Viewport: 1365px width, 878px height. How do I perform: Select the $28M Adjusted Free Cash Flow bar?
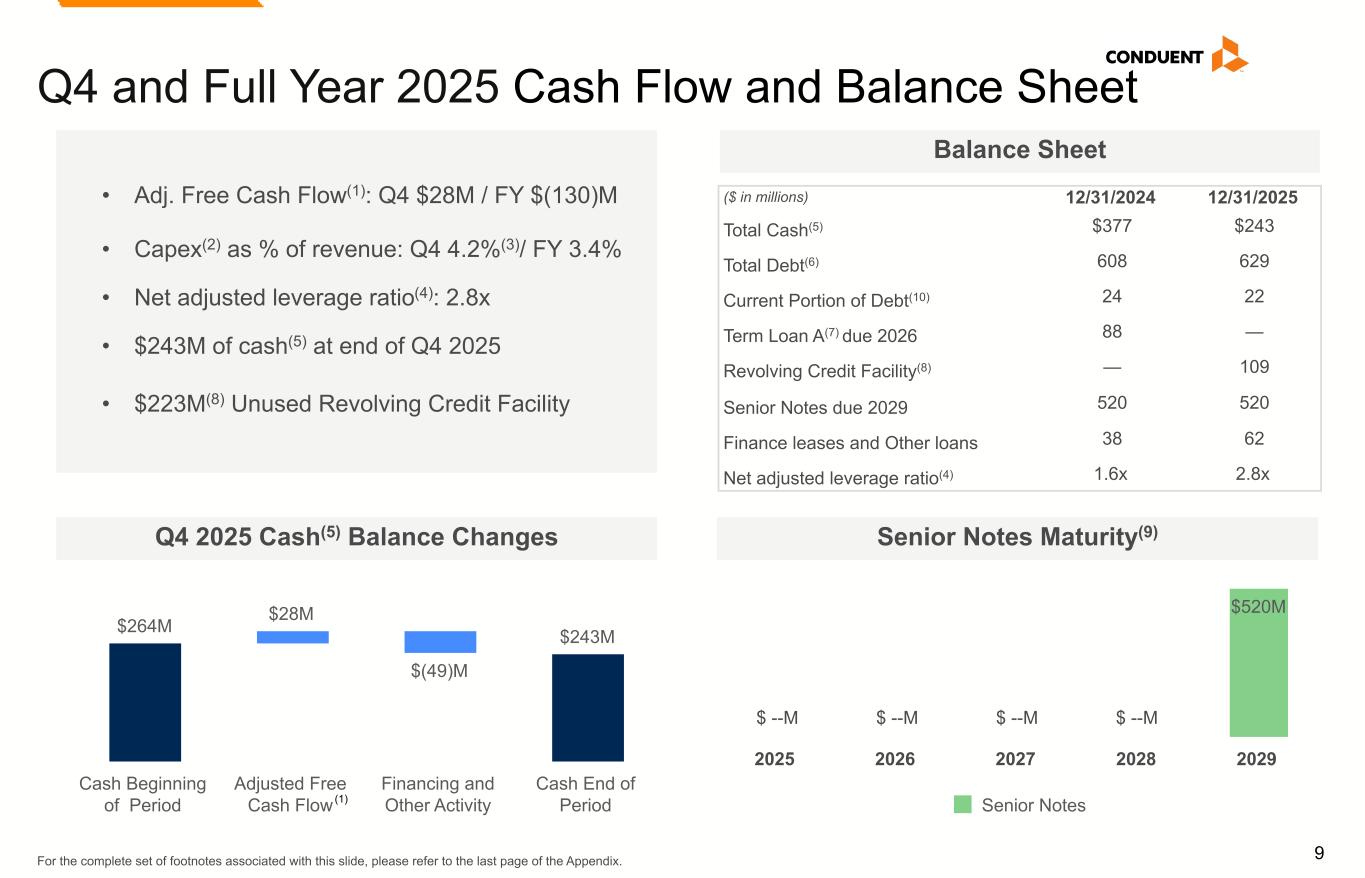tap(292, 637)
